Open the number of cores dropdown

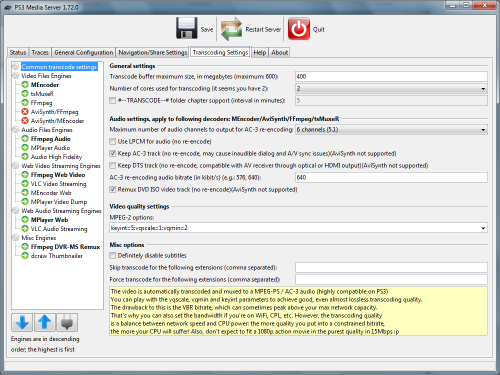pos(391,89)
